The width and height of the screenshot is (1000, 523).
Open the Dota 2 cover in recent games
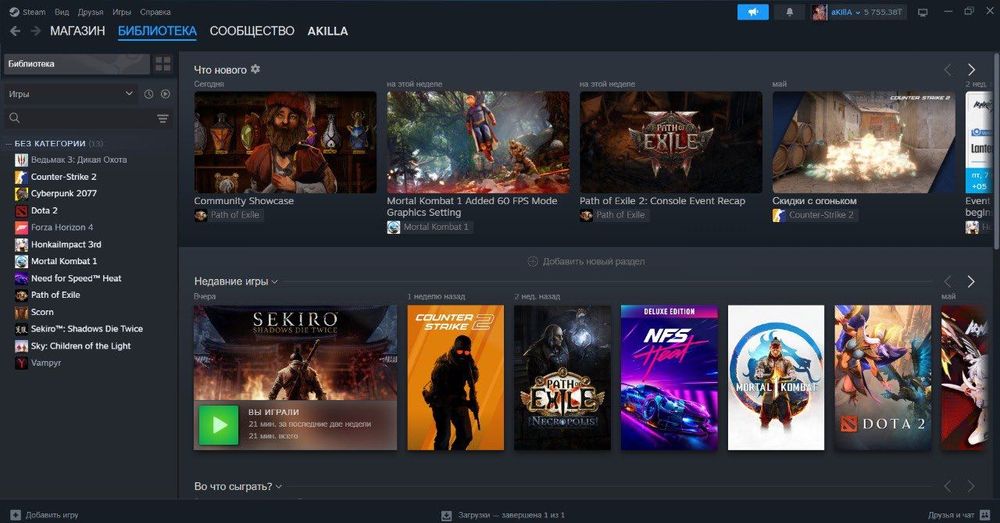pos(883,378)
